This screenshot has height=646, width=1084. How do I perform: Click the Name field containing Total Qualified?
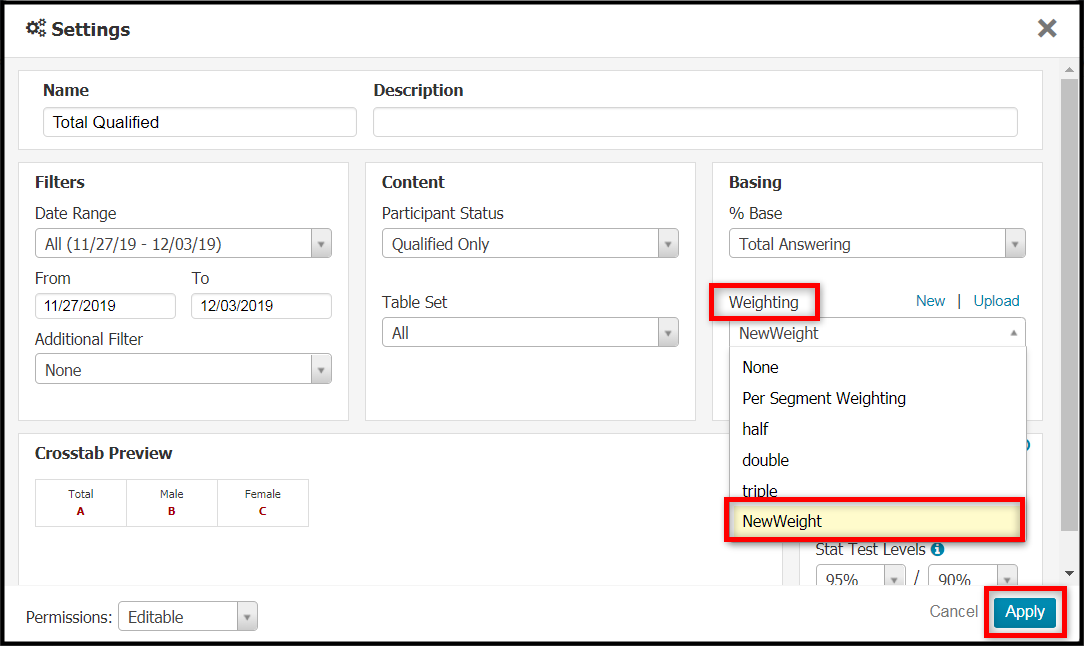pyautogui.click(x=200, y=122)
